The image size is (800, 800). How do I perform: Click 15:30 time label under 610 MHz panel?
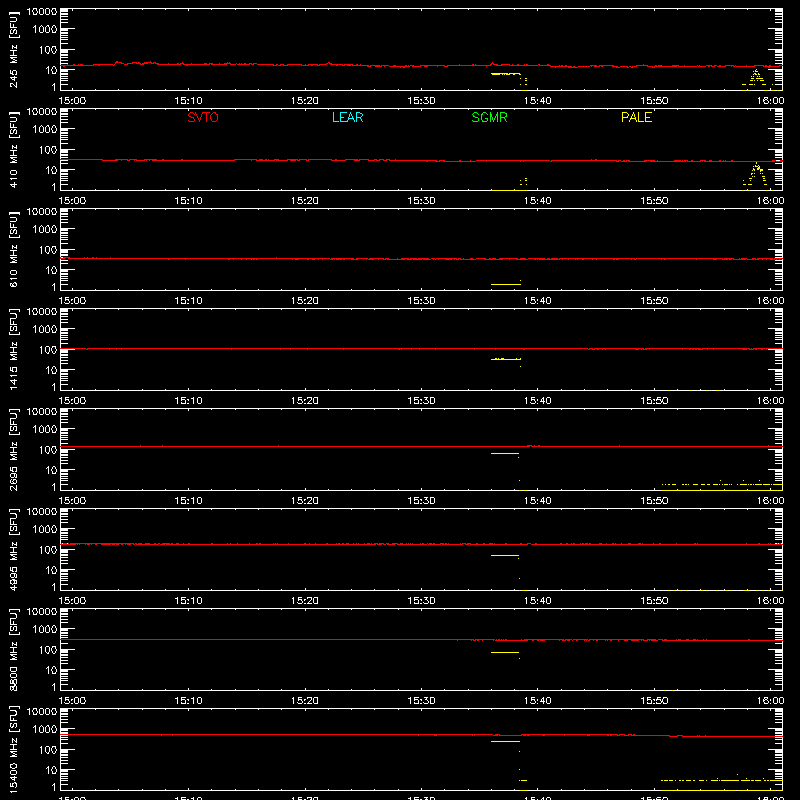pyautogui.click(x=421, y=301)
